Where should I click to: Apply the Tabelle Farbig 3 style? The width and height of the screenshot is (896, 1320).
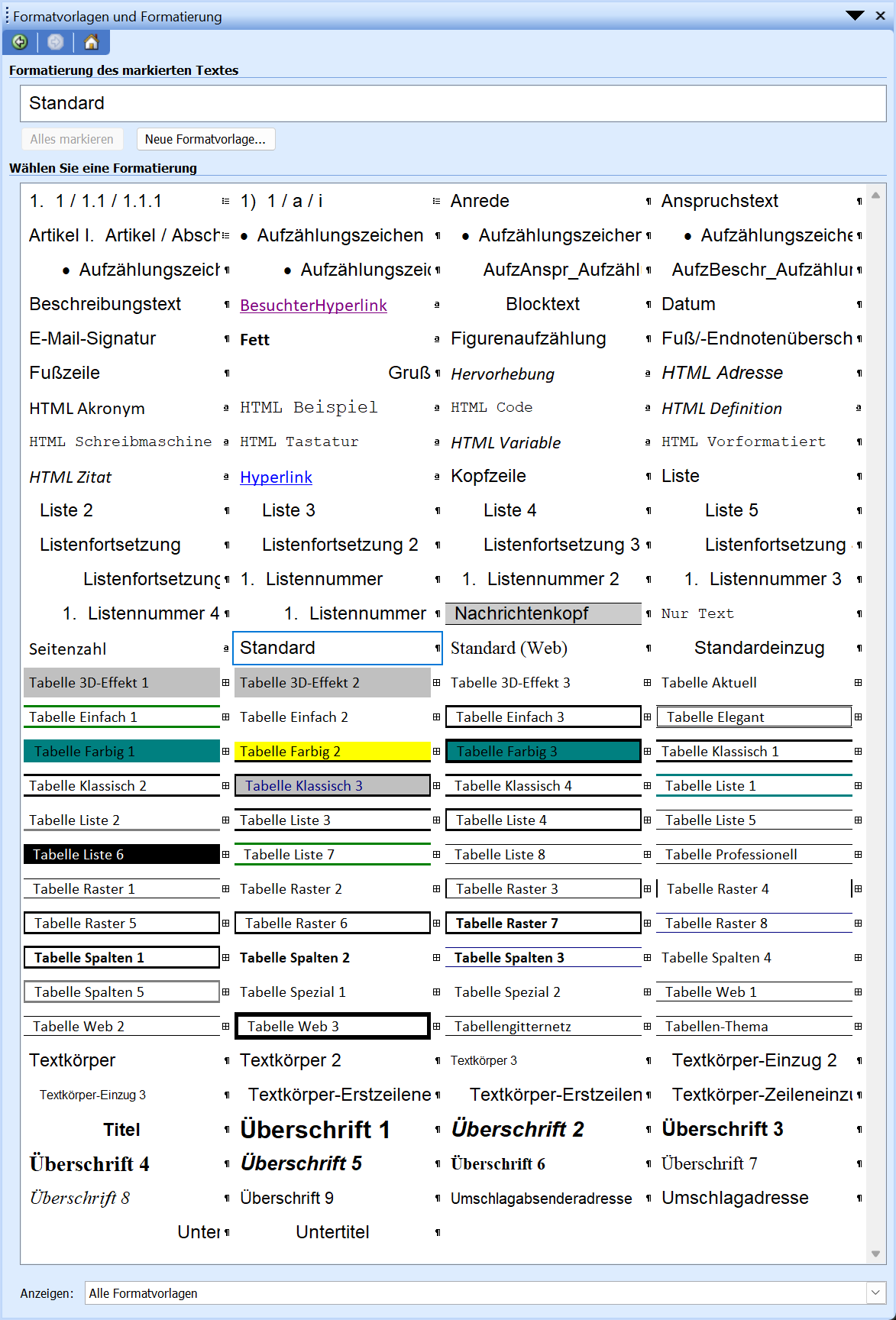[x=543, y=751]
